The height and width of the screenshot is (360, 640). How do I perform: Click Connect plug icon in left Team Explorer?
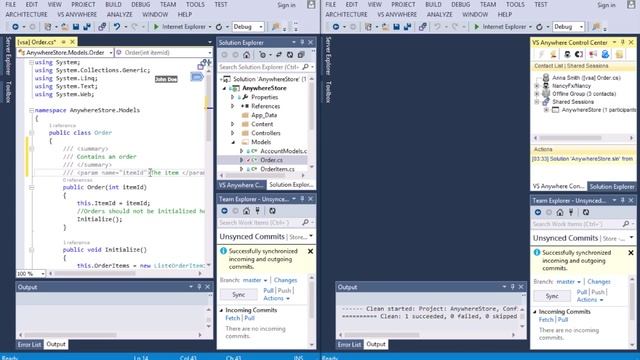coord(258,211)
